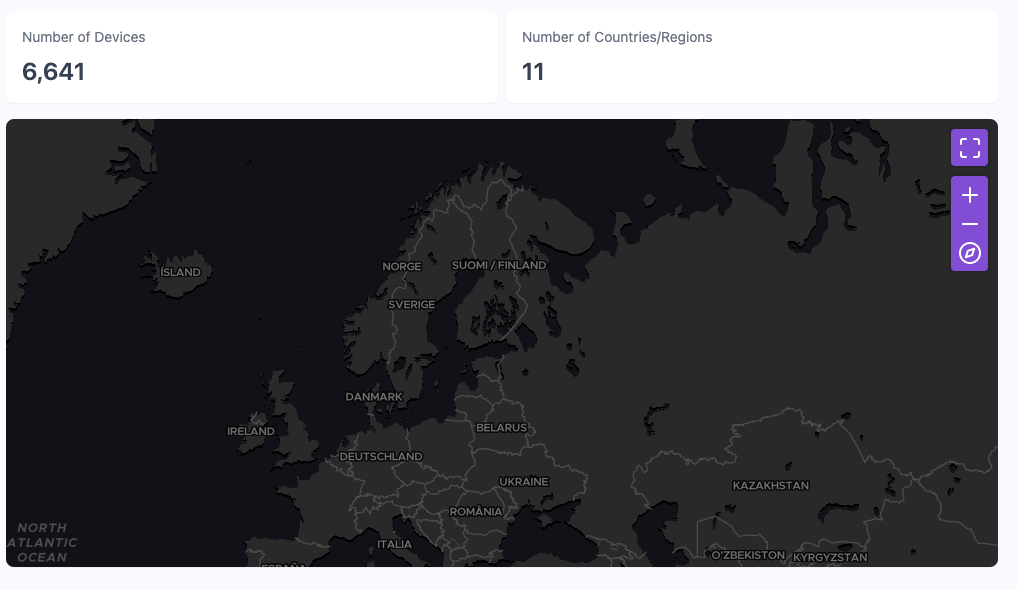
Task: Click the Danmark map label
Action: (x=374, y=397)
